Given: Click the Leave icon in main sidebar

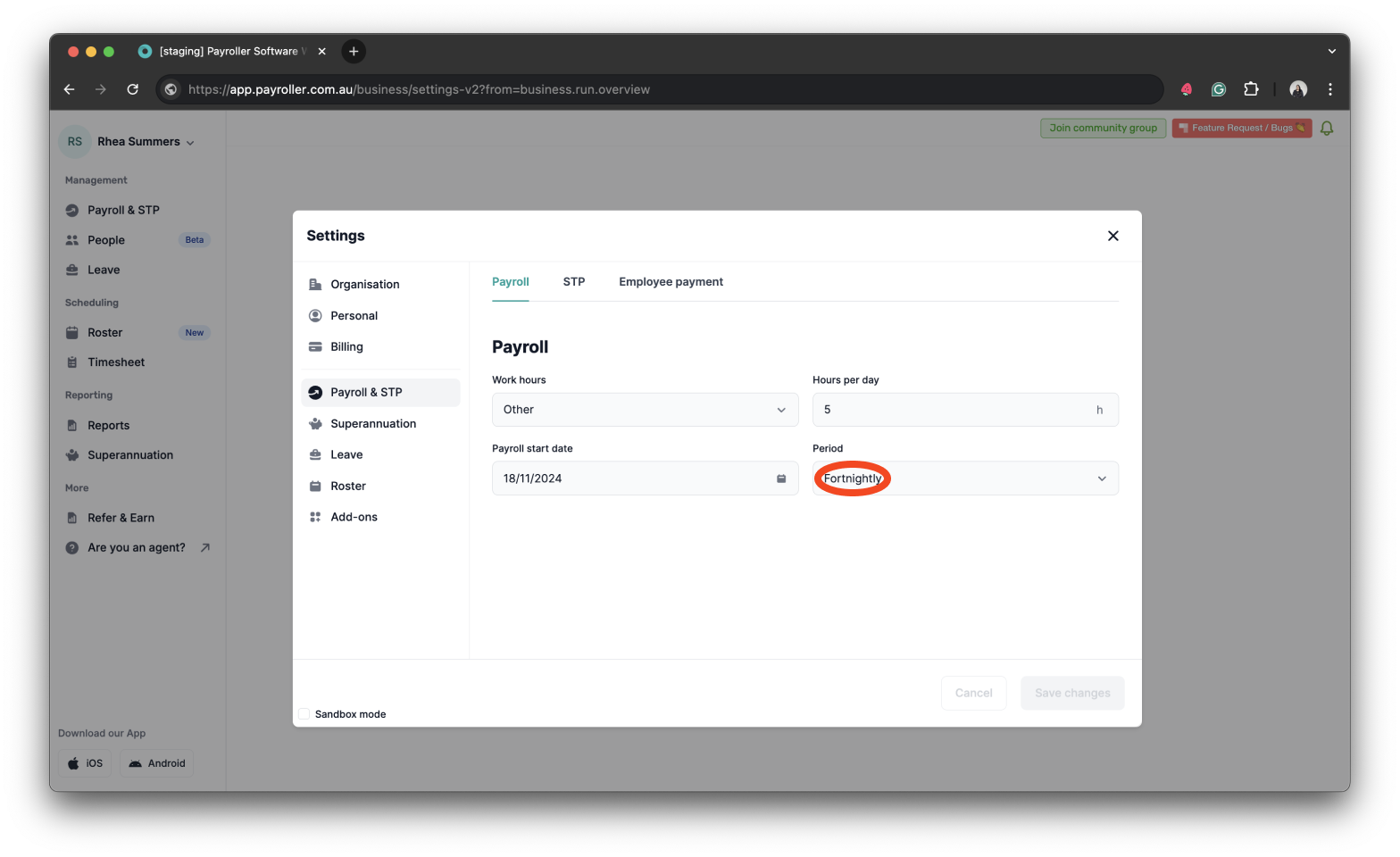Looking at the screenshot, I should pyautogui.click(x=72, y=270).
